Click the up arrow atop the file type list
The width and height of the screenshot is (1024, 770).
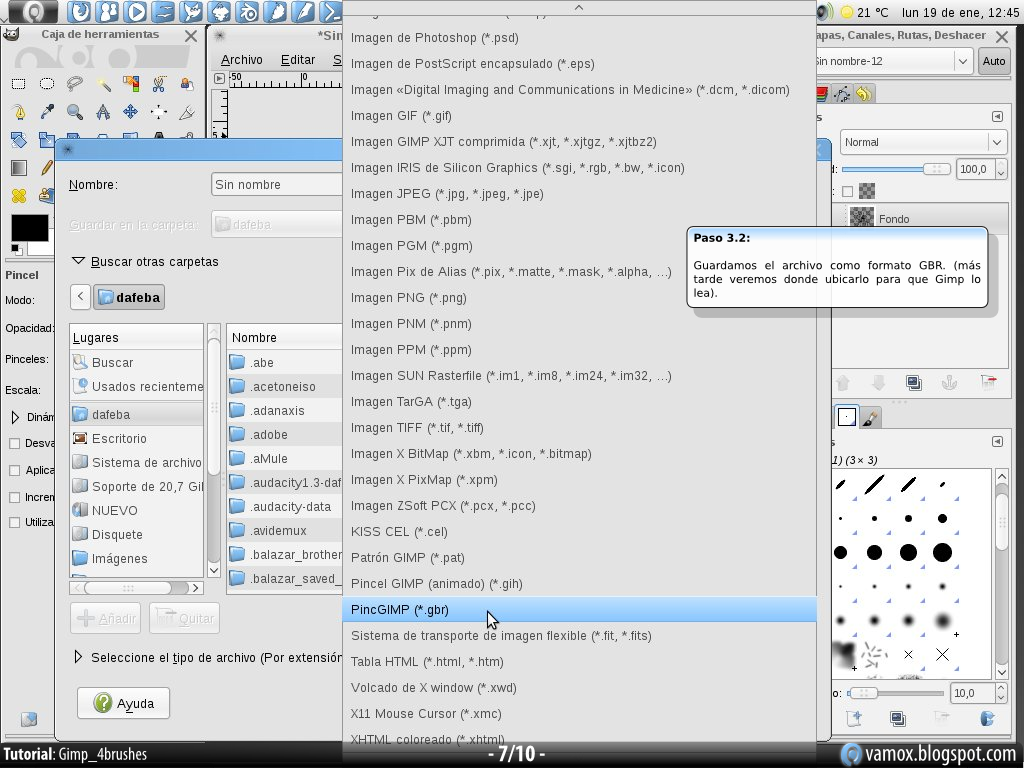579,7
